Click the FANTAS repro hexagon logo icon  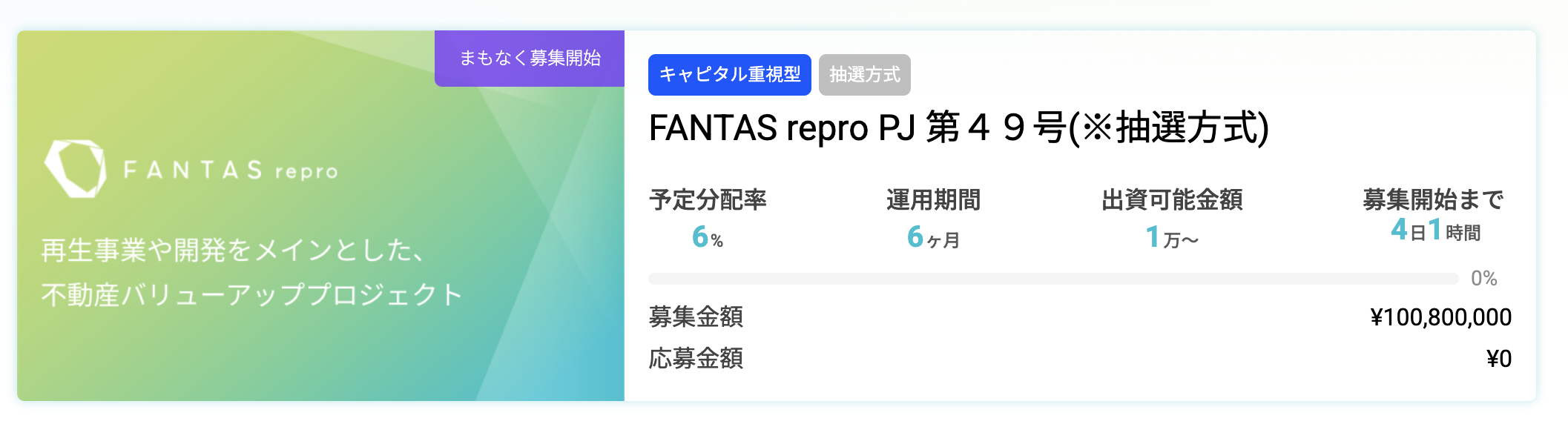click(x=75, y=169)
